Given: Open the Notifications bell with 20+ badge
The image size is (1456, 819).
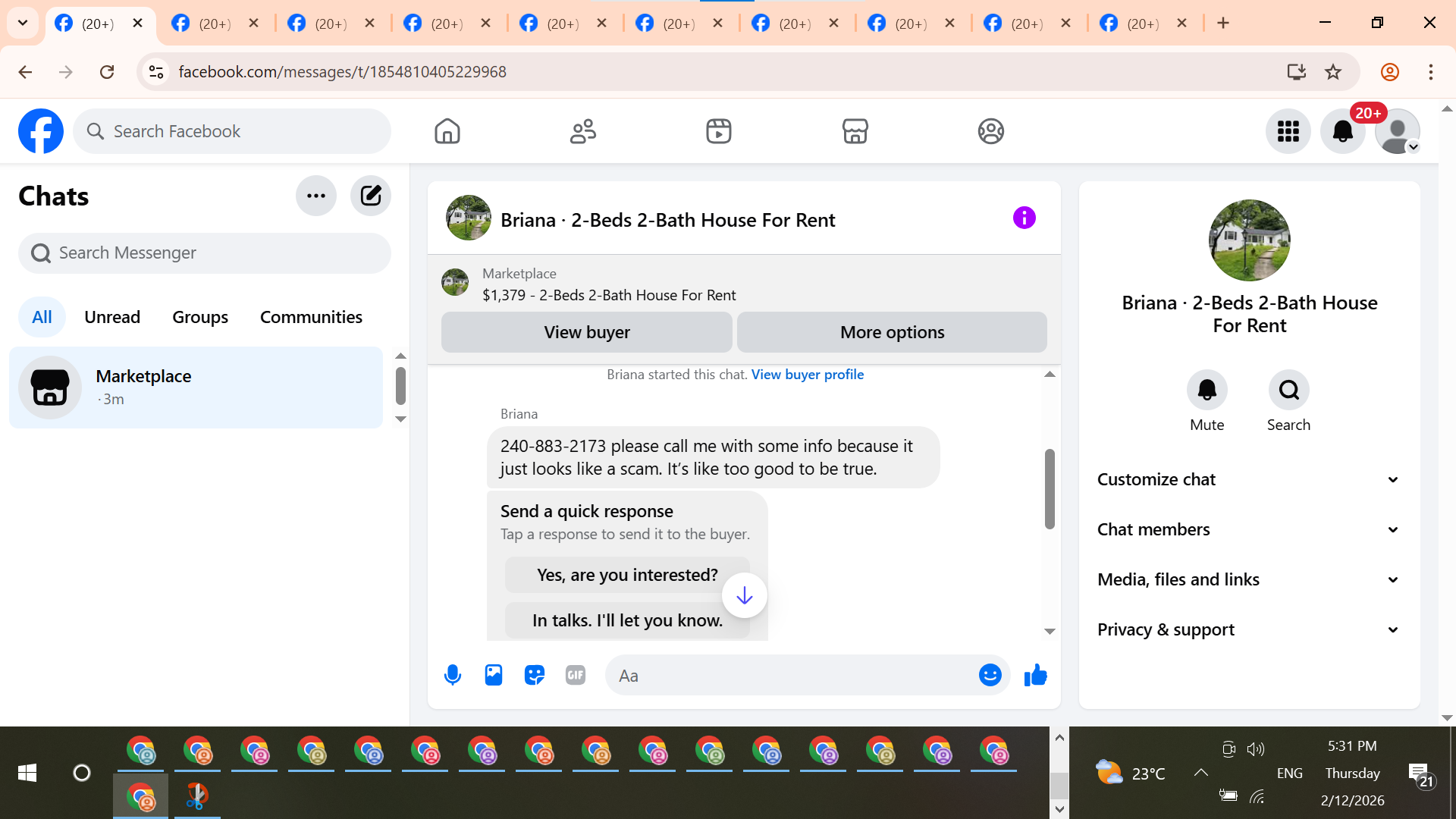Looking at the screenshot, I should coord(1343,131).
